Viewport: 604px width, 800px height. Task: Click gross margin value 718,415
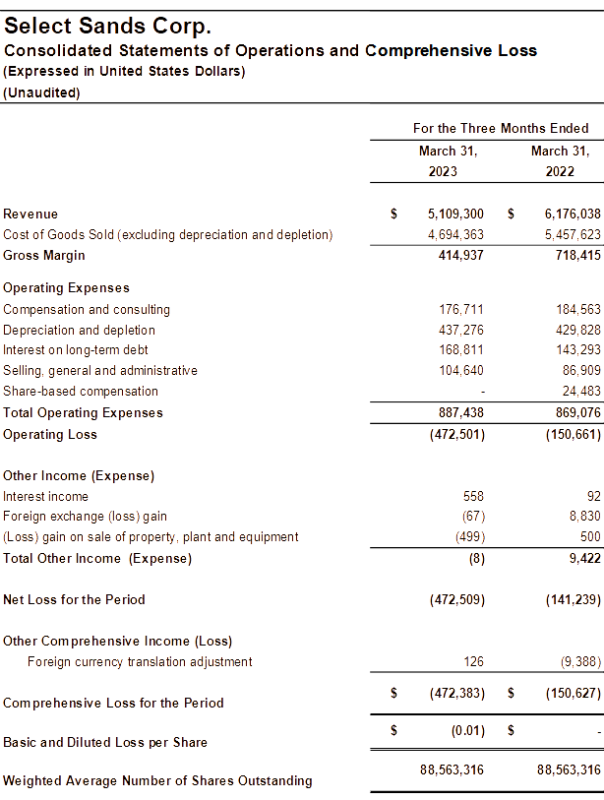[578, 255]
